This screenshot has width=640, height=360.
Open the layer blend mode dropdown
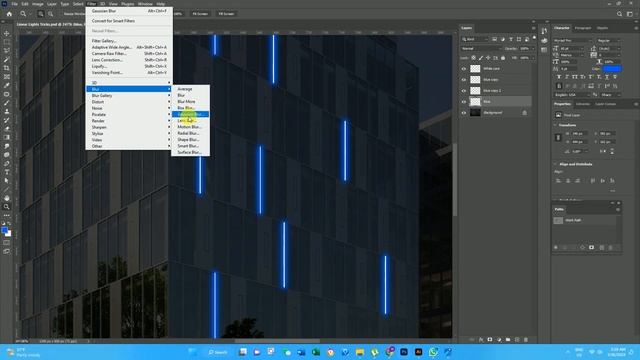(481, 49)
